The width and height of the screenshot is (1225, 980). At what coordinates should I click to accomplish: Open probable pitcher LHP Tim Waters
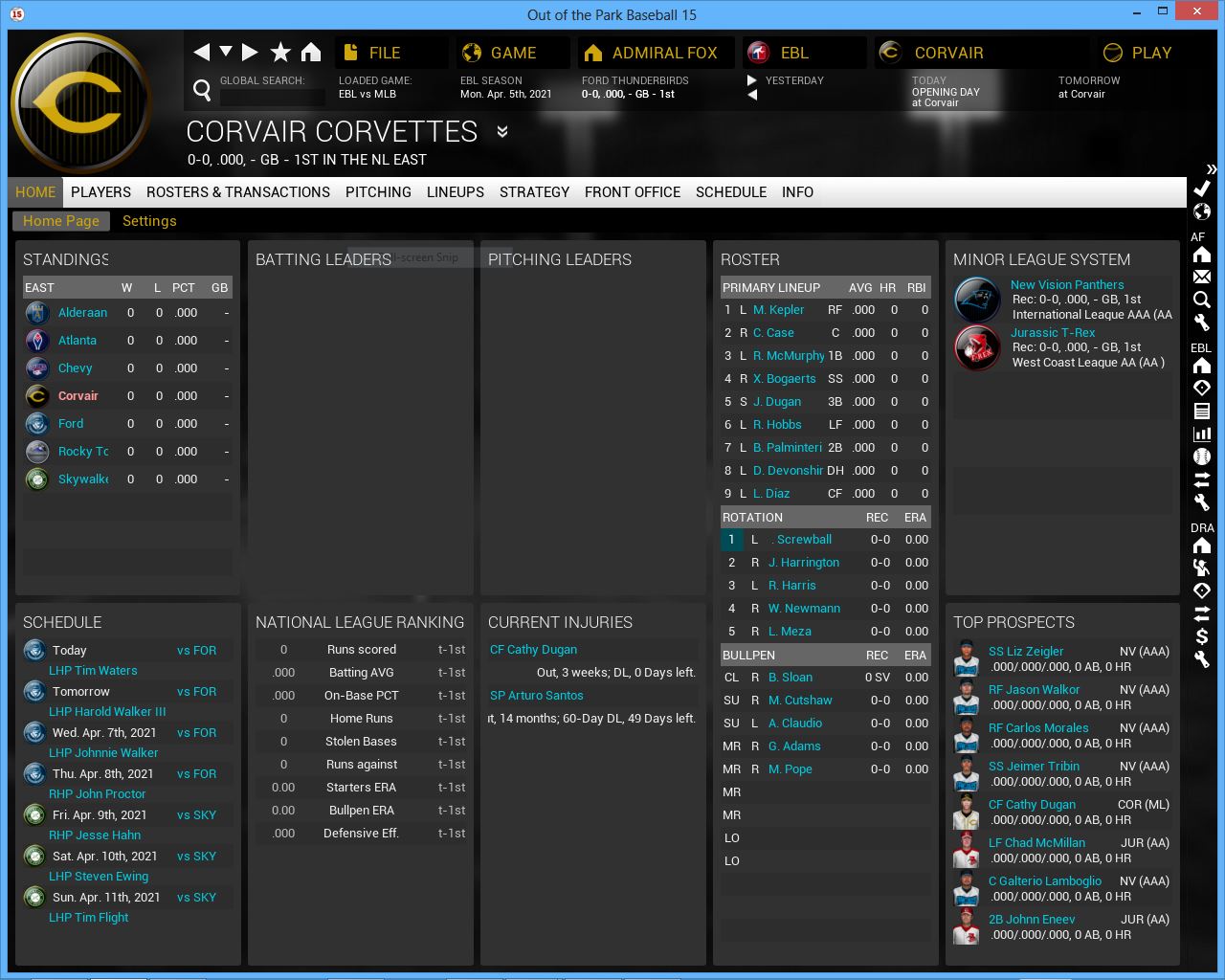point(93,671)
